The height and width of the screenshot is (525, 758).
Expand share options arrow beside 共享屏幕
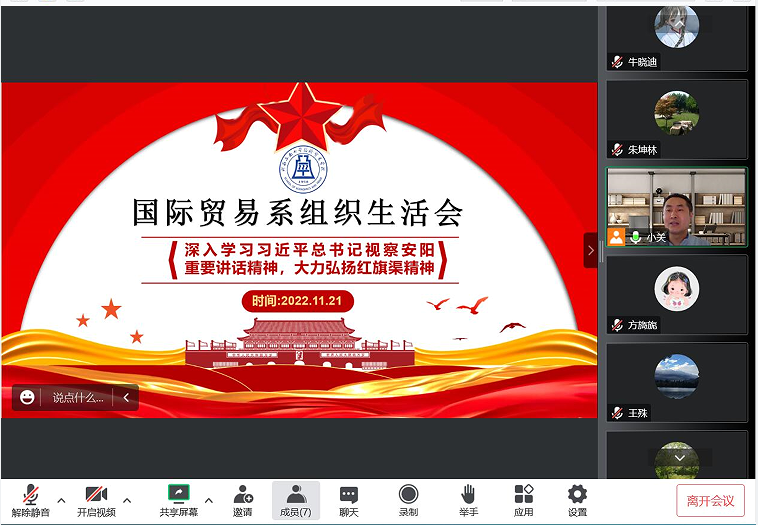(208, 499)
